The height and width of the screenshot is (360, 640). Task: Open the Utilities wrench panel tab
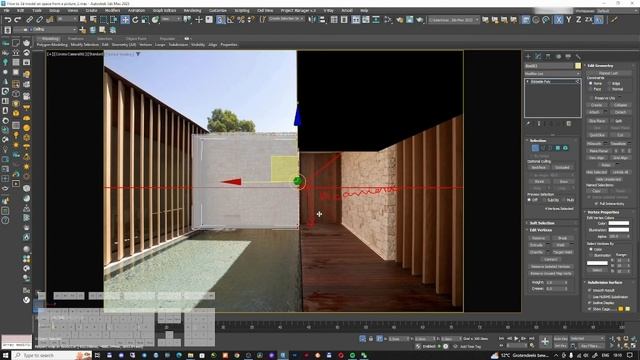tap(578, 56)
